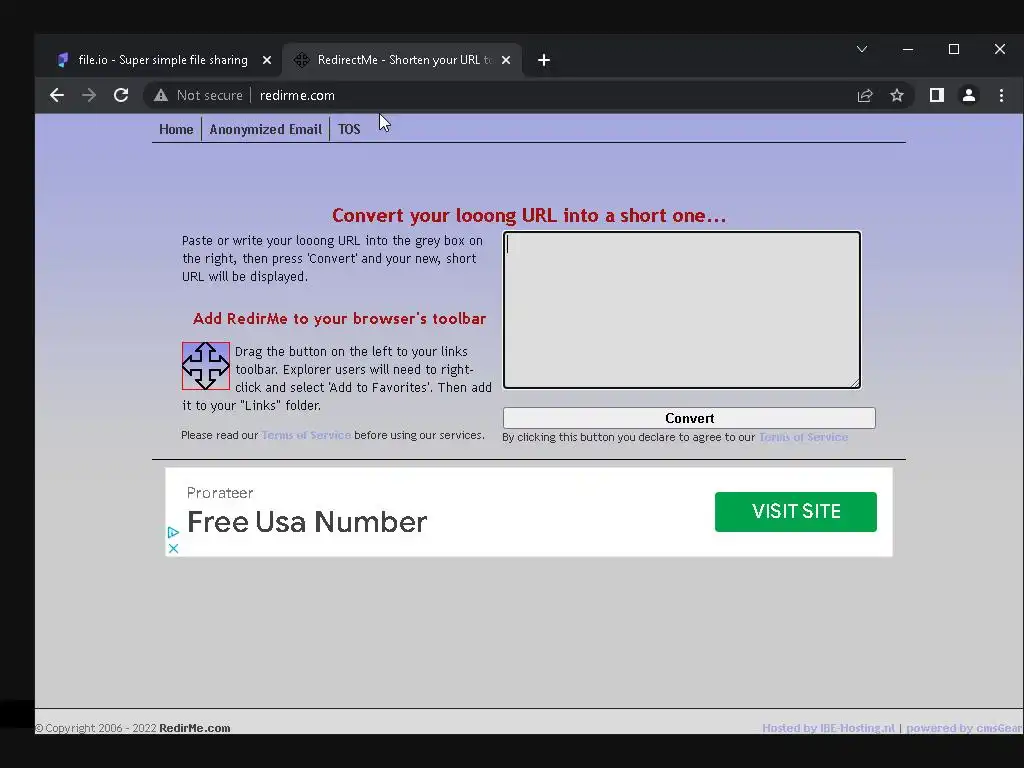Open Terms of Service link under Convert
This screenshot has height=768, width=1024.
click(x=803, y=437)
